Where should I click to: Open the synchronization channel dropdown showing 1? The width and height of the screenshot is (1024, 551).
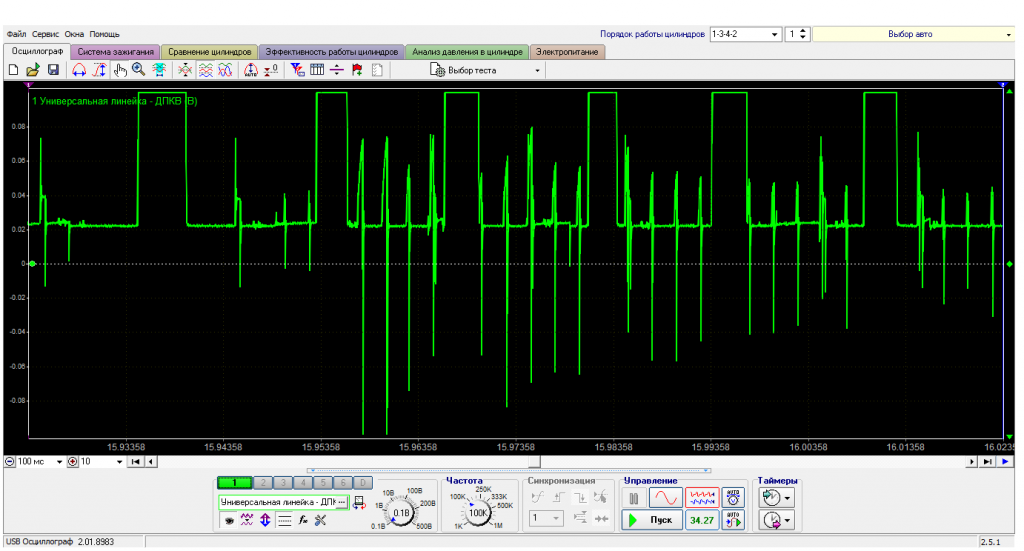click(546, 518)
